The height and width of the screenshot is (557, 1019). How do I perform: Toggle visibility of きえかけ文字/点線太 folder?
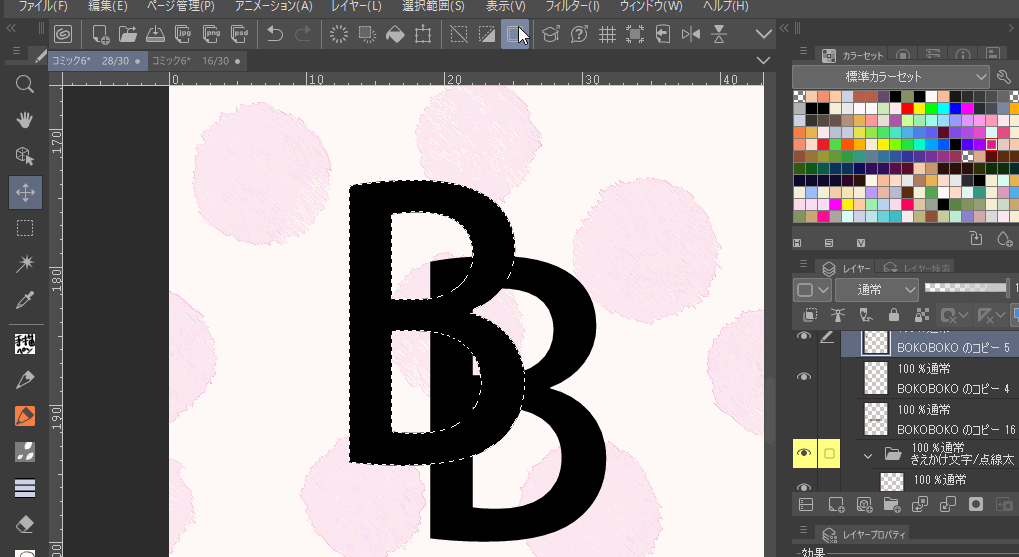(x=803, y=454)
